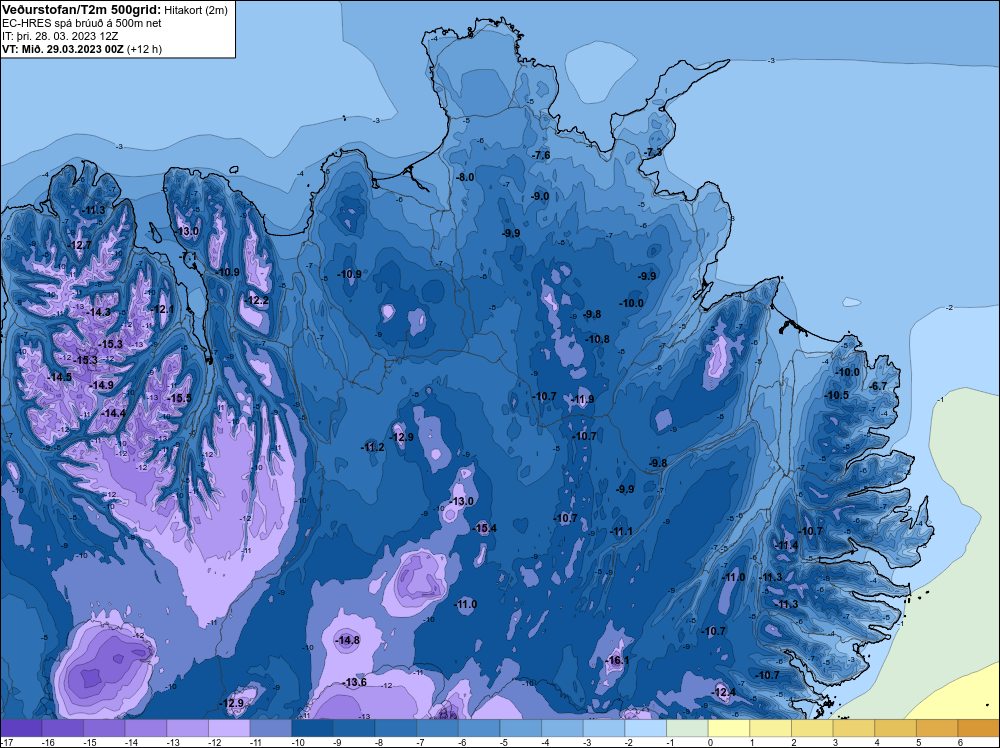Select the yellow swatch between 0 and 1

pos(729,728)
